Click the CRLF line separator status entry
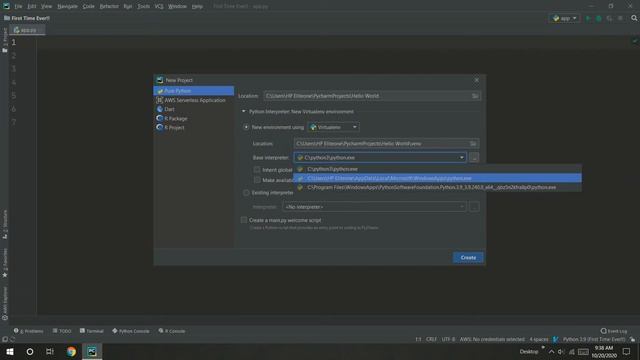Viewport: 640px width, 360px height. pos(431,340)
